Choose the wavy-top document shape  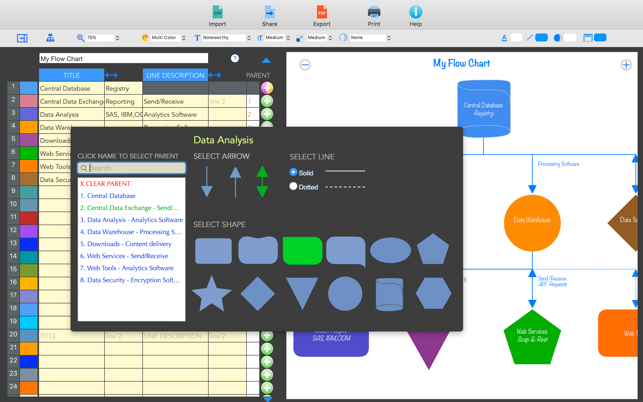coord(258,250)
